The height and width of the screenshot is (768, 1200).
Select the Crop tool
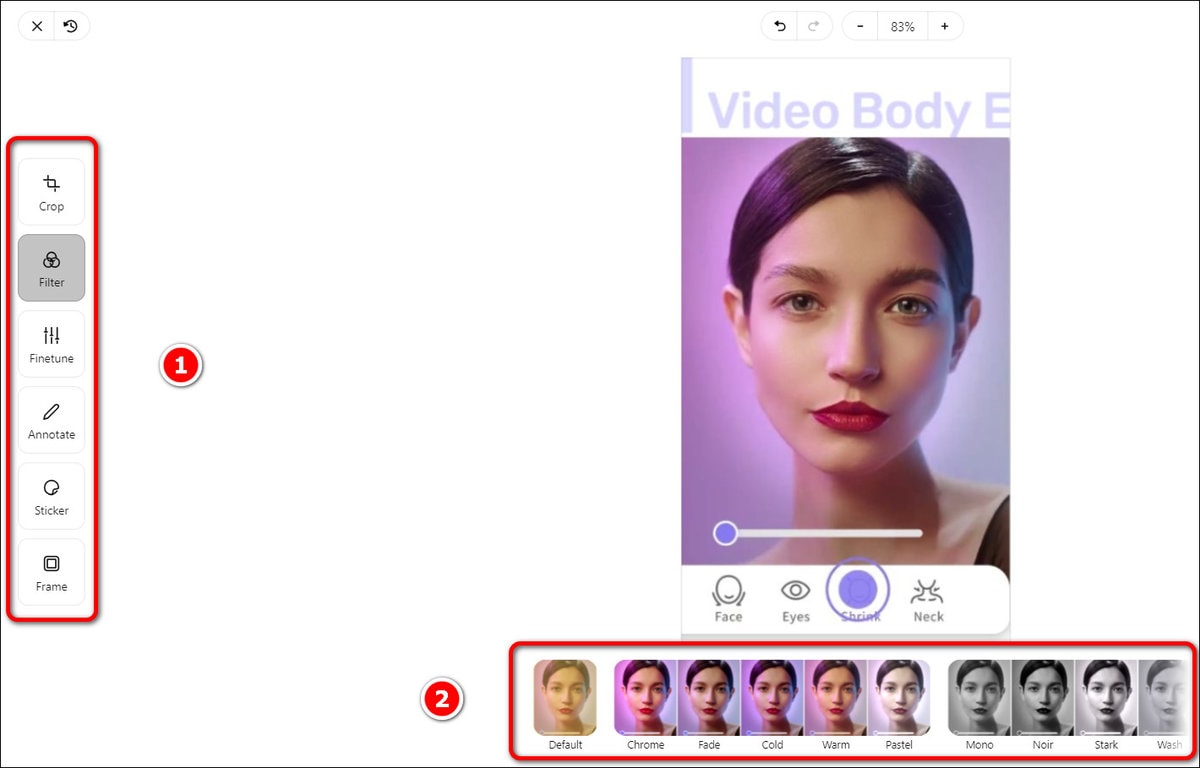52,192
